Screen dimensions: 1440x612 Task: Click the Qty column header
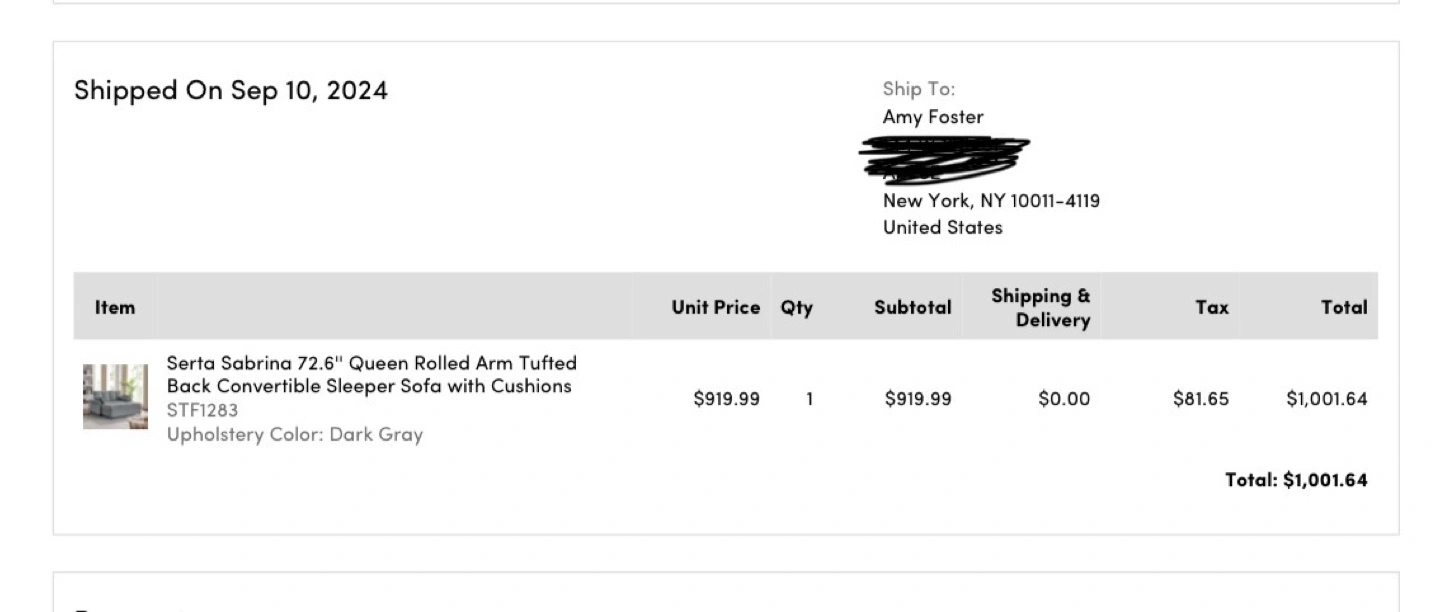(x=797, y=307)
